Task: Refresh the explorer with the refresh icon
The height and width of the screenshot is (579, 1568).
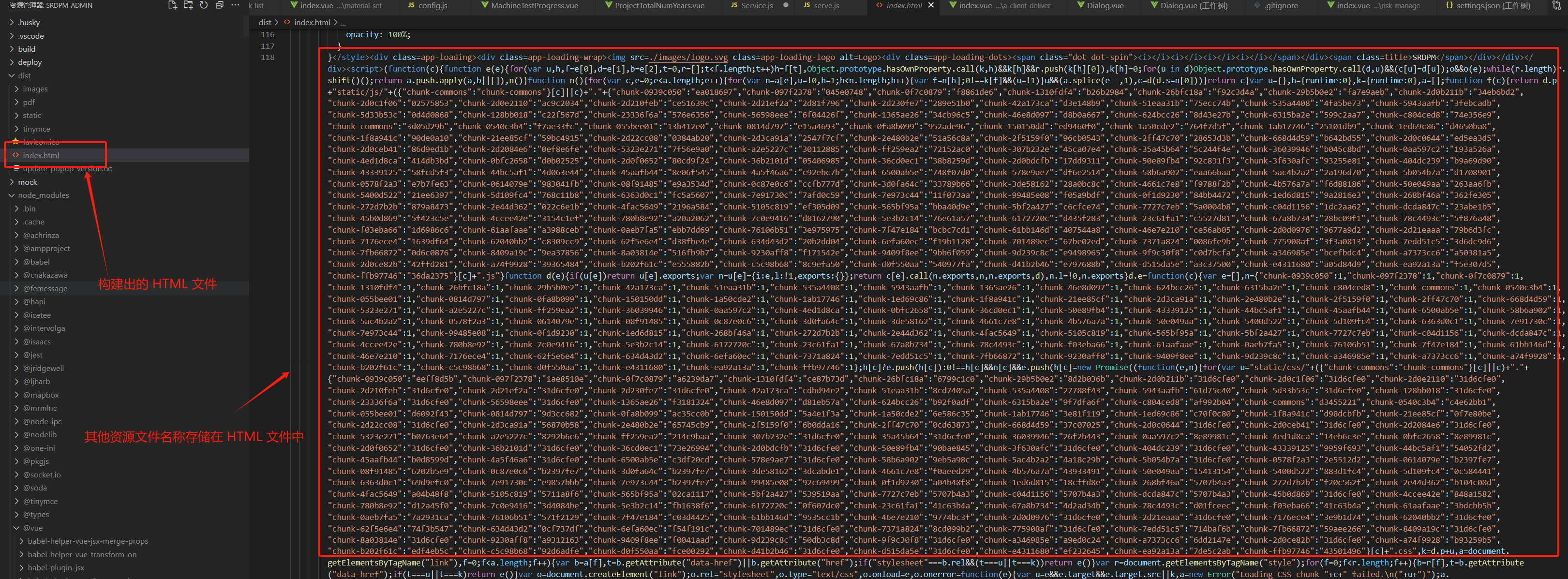Action: (204, 5)
